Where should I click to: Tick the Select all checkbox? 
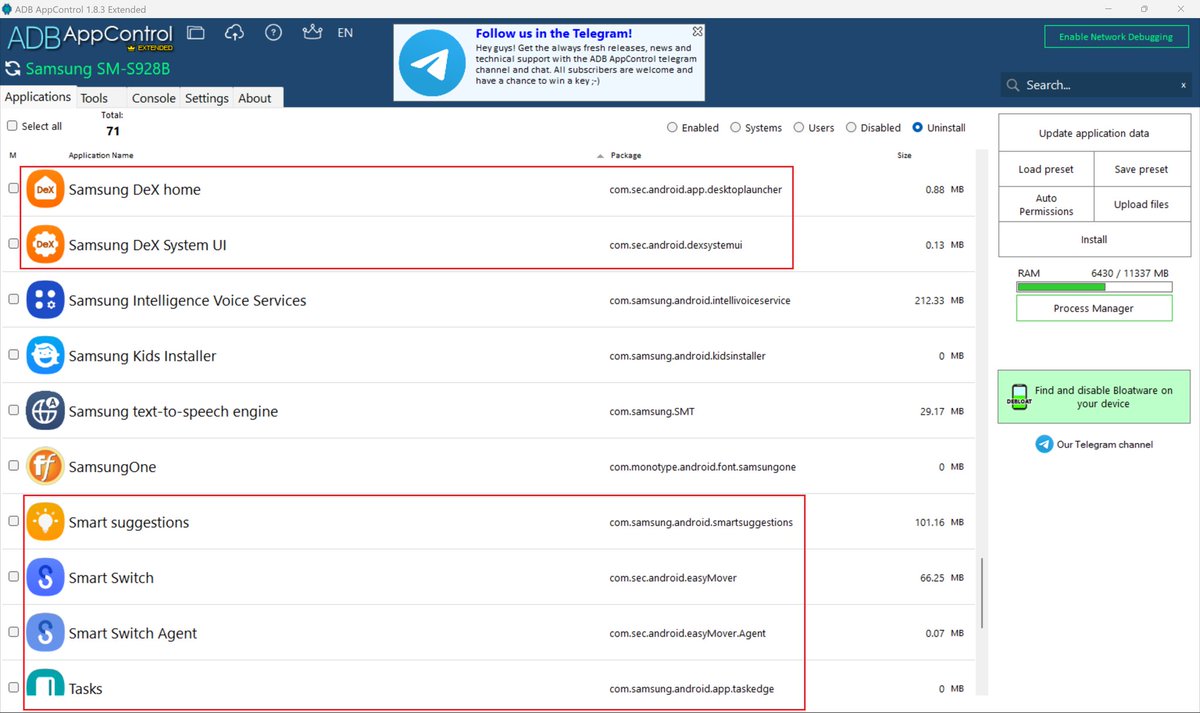(13, 126)
